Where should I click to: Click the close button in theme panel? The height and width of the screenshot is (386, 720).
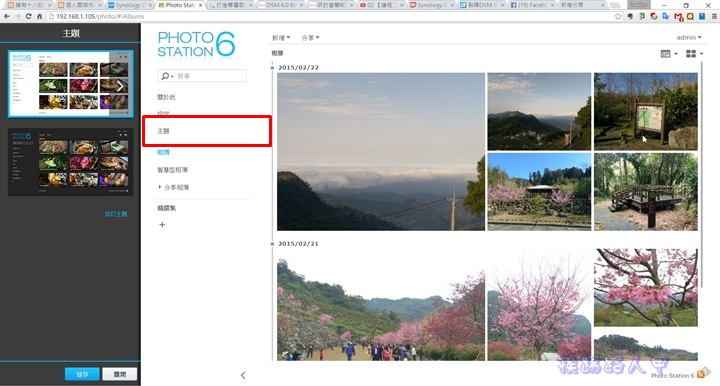coord(119,375)
